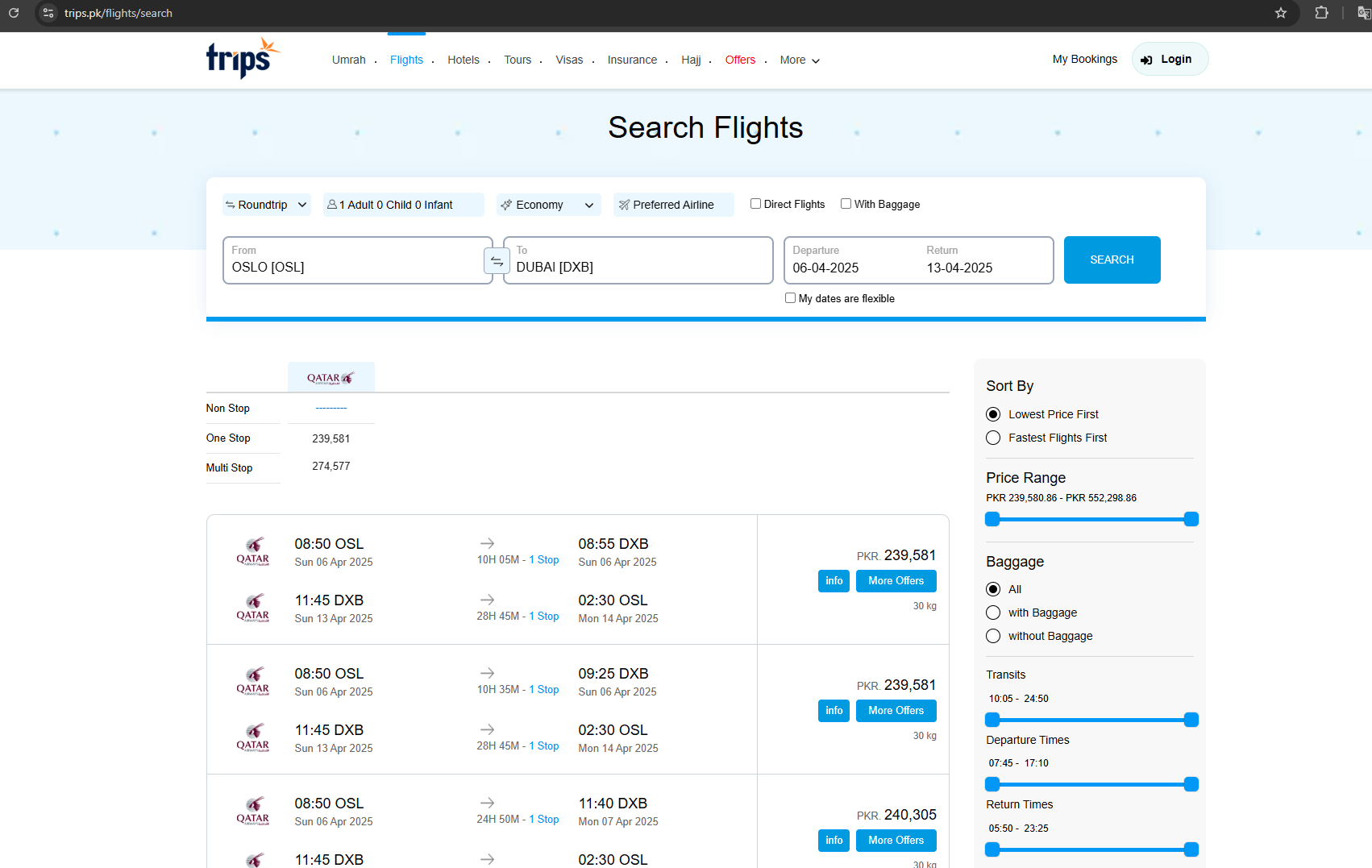Reload the page with browser refresh icon
Viewport: 1372px width, 868px height.
pos(14,13)
